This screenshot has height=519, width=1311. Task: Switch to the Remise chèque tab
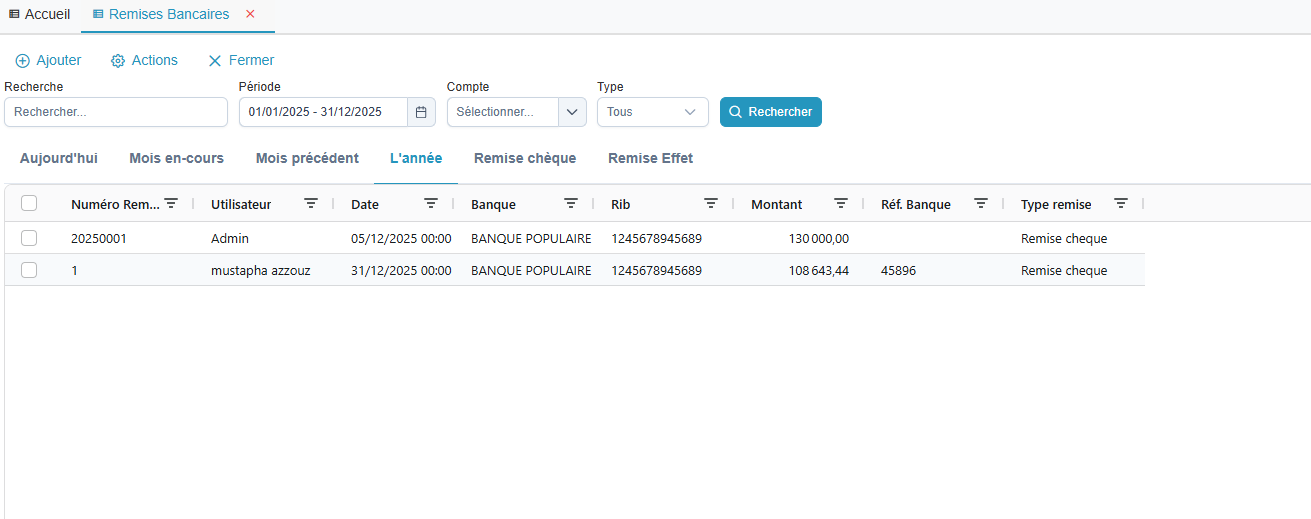coord(525,159)
